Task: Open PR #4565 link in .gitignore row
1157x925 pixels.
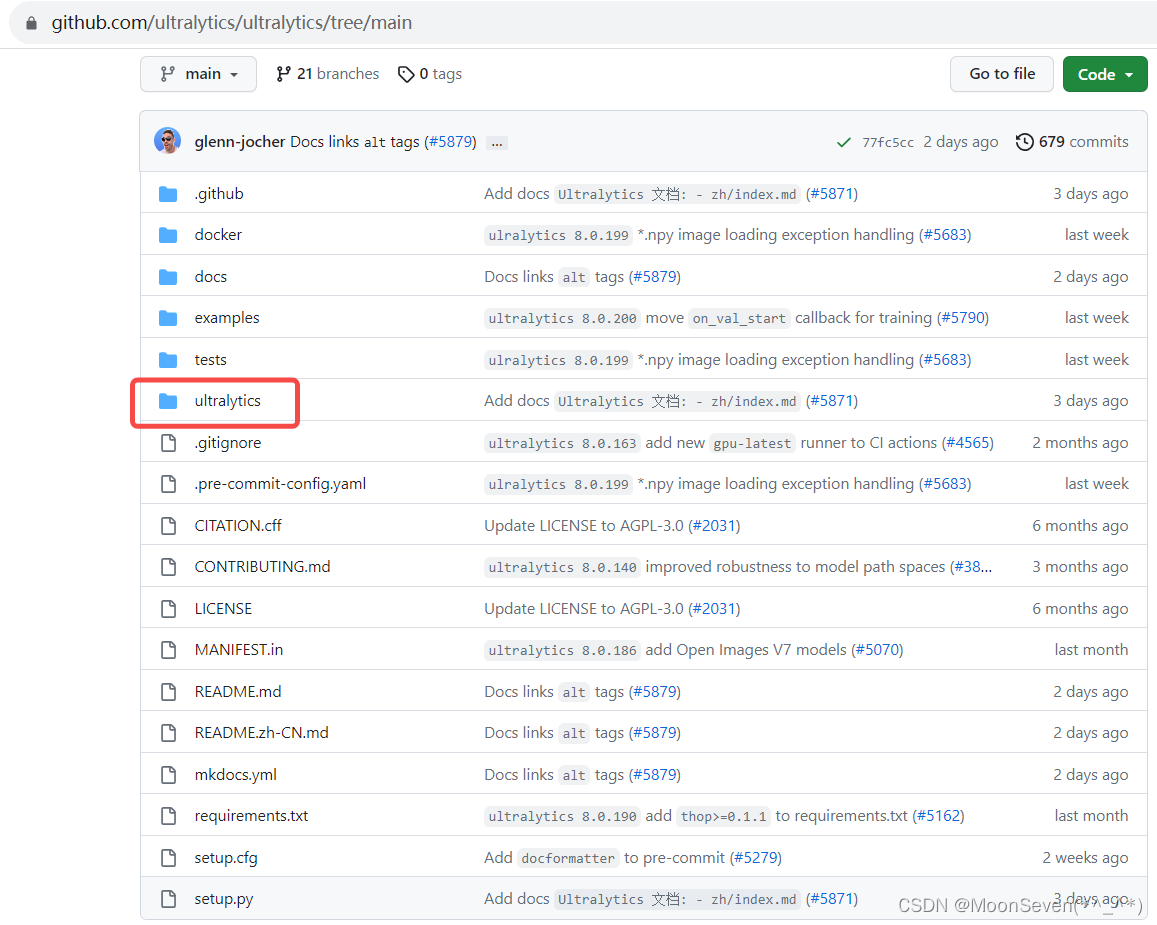Action: (968, 443)
